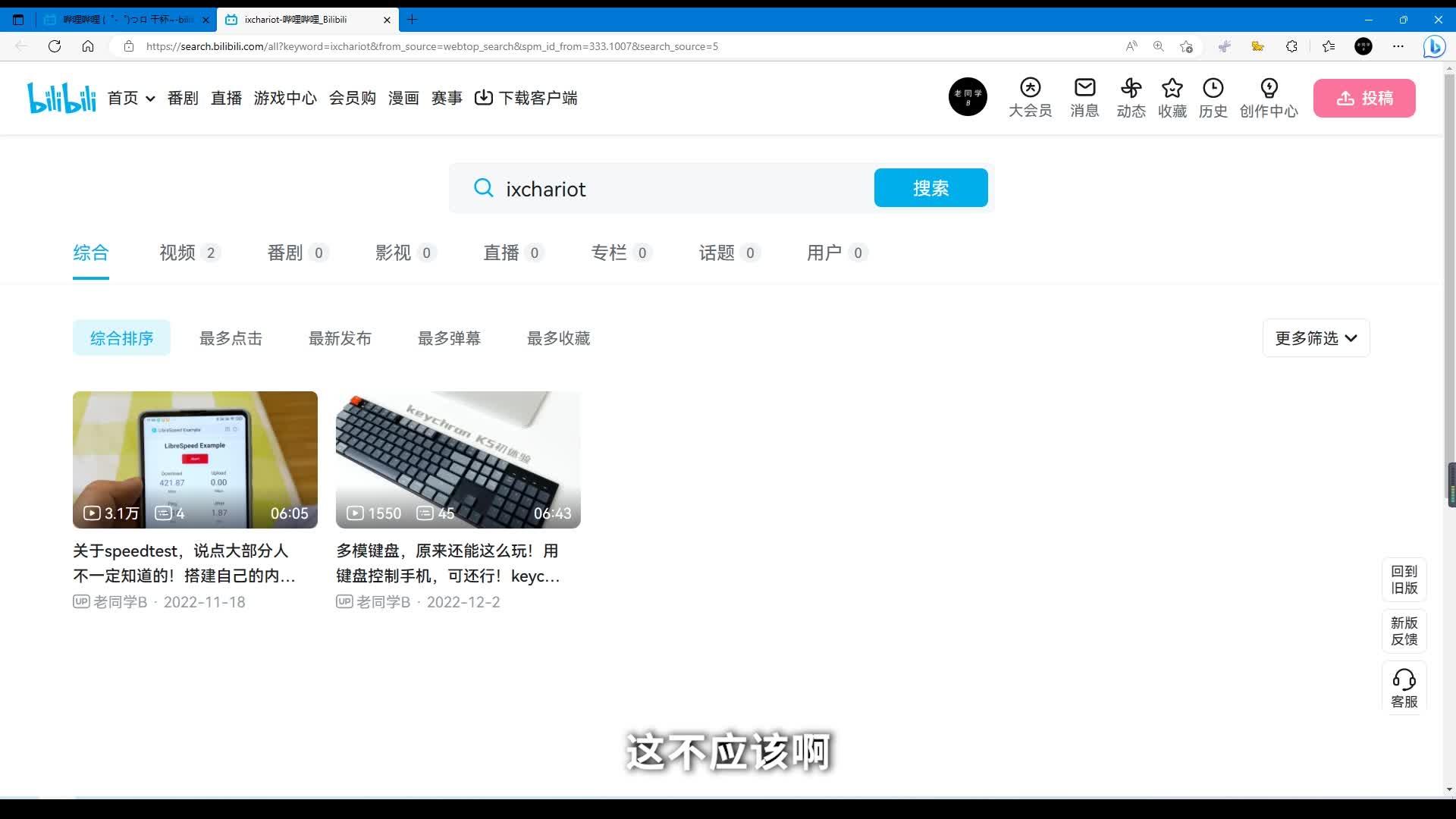This screenshot has height=819, width=1456.
Task: Open the 历史 history clock icon
Action: (1213, 97)
